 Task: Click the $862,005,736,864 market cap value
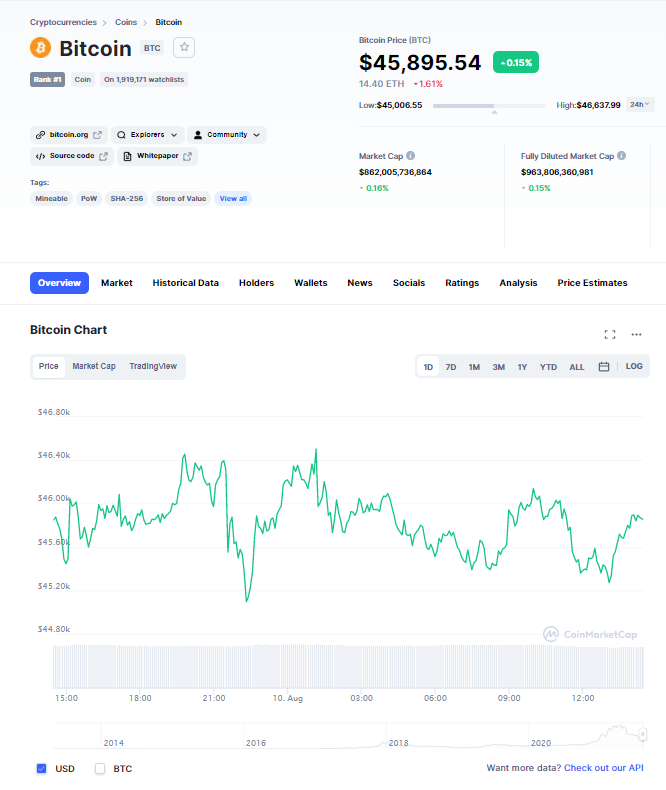click(395, 172)
